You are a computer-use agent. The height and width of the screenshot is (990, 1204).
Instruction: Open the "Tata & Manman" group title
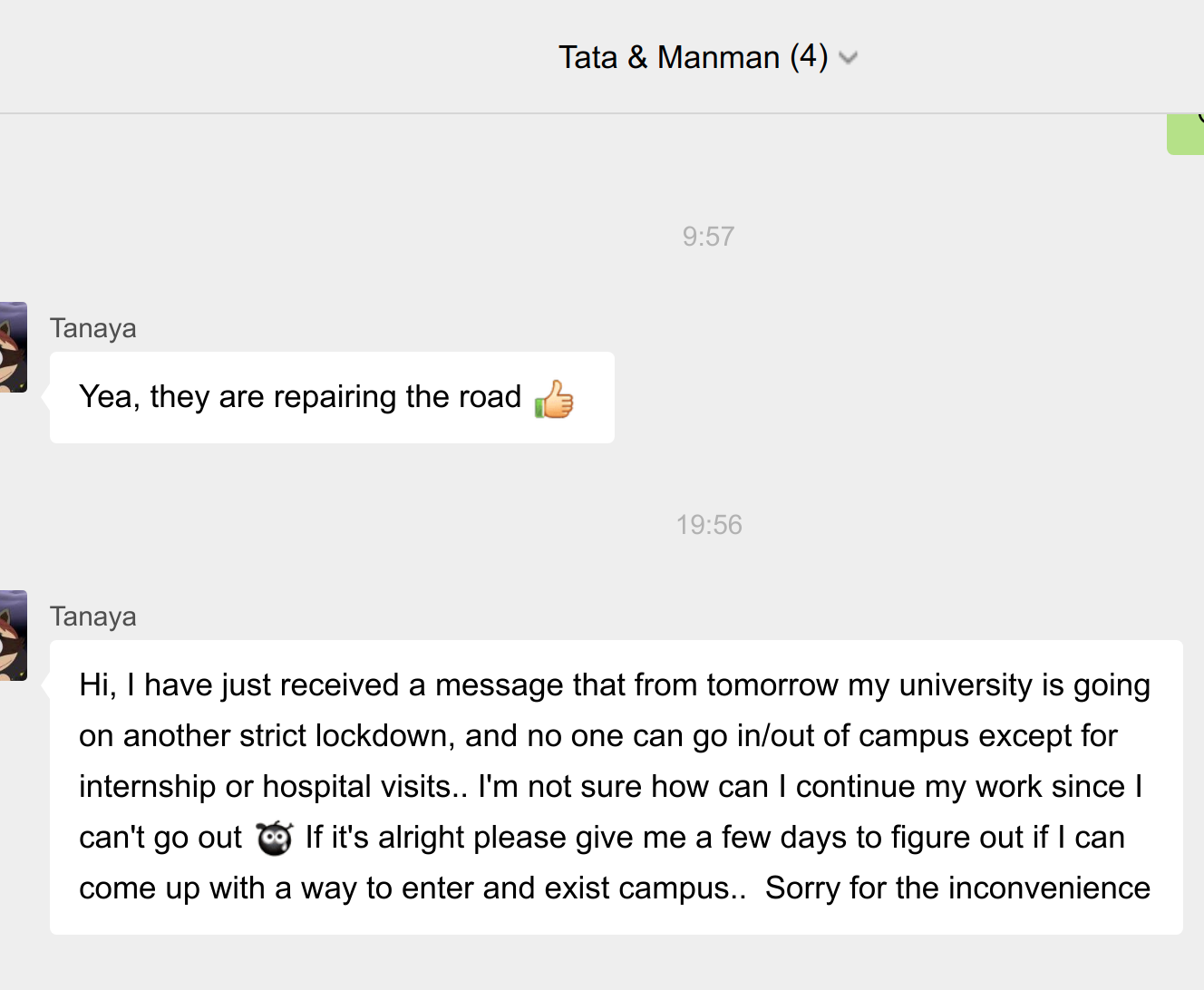(x=668, y=57)
